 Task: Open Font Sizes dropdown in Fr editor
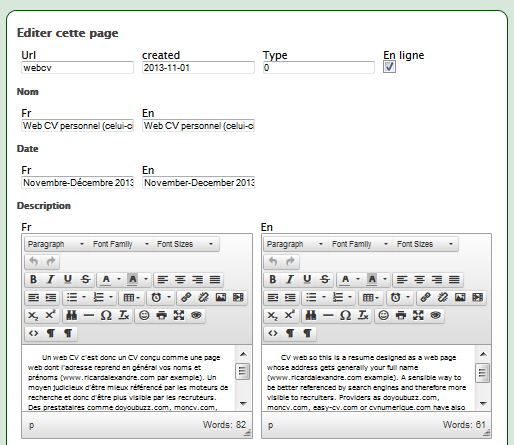click(x=185, y=244)
